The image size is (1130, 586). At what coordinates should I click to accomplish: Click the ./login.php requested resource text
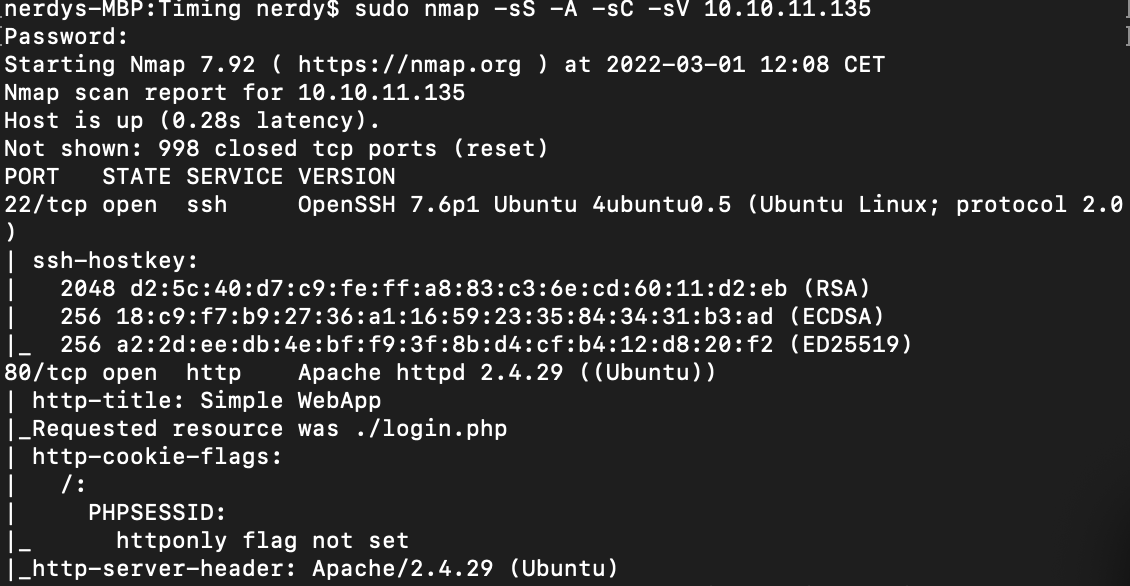click(x=431, y=429)
